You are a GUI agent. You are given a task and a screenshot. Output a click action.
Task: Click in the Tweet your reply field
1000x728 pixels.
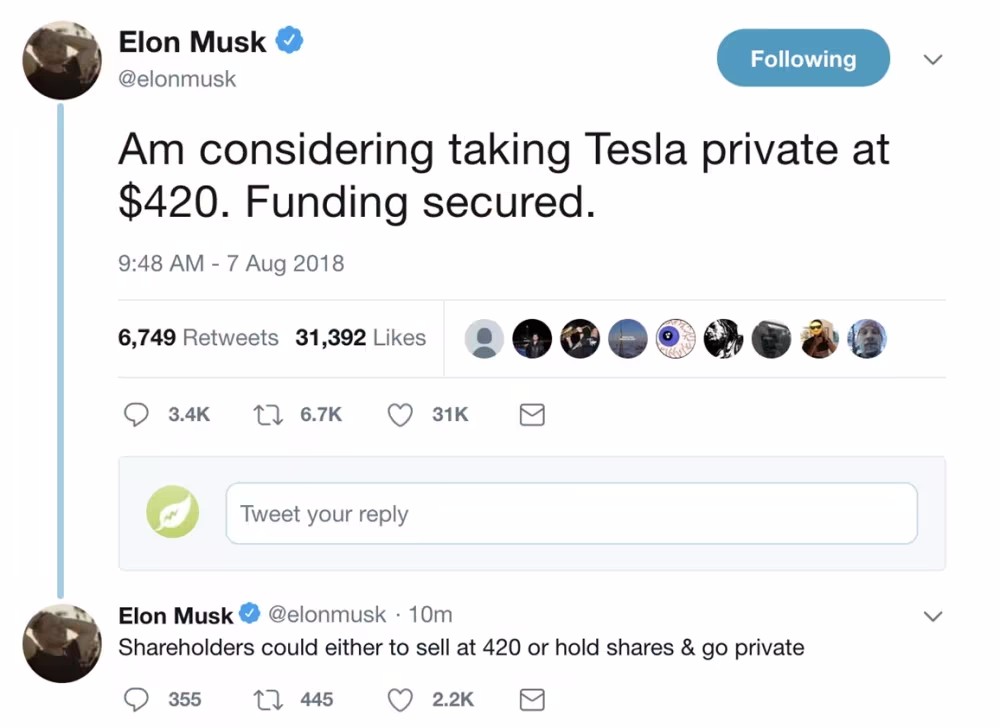[571, 513]
